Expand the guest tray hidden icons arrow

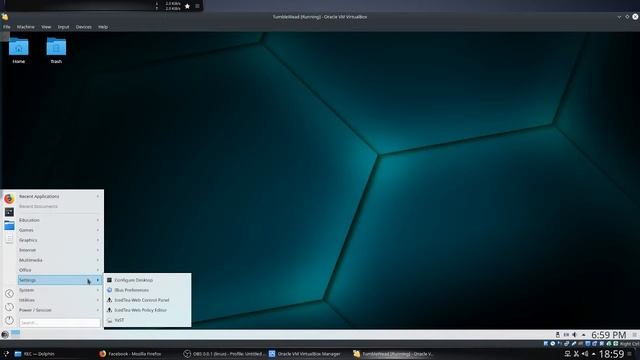point(584,335)
